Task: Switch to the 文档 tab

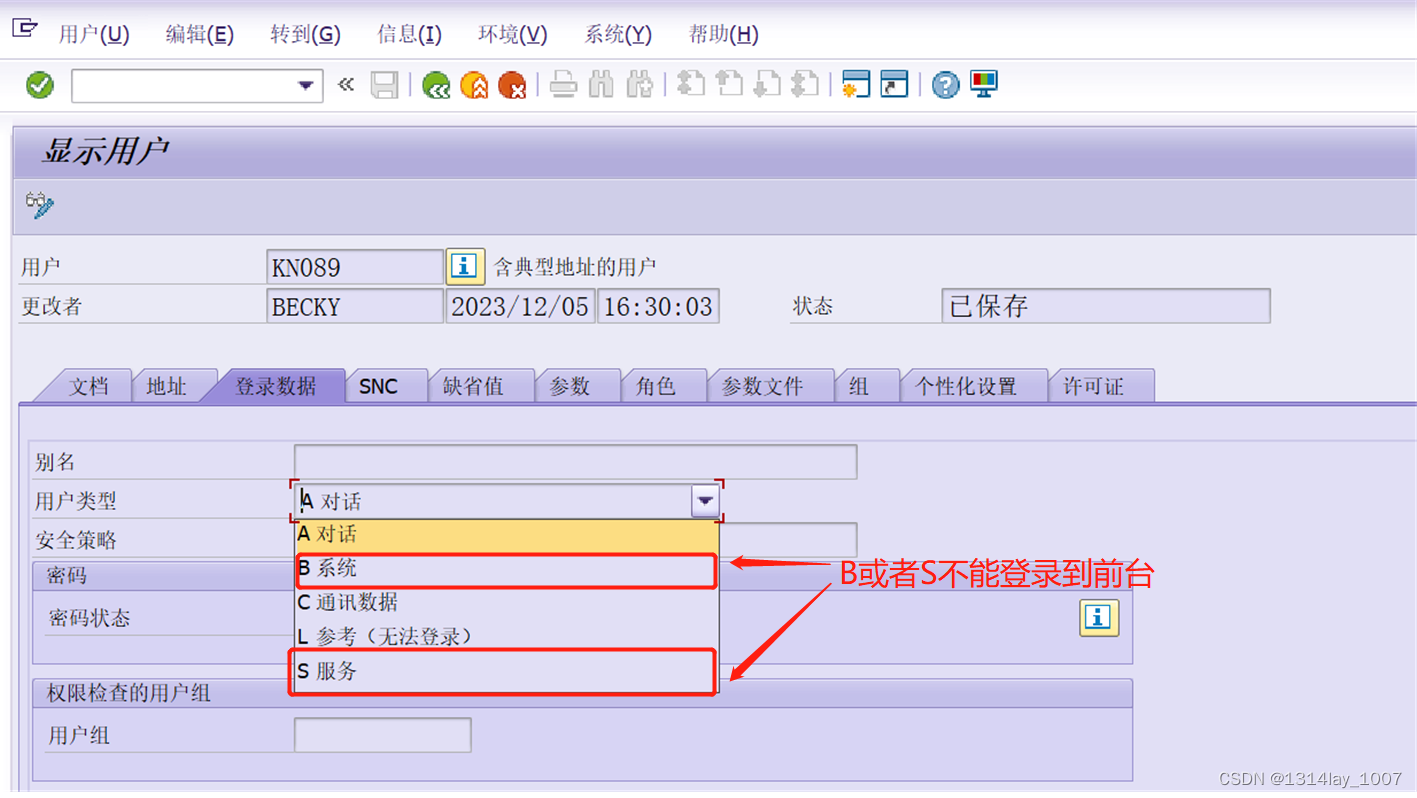Action: click(x=88, y=386)
